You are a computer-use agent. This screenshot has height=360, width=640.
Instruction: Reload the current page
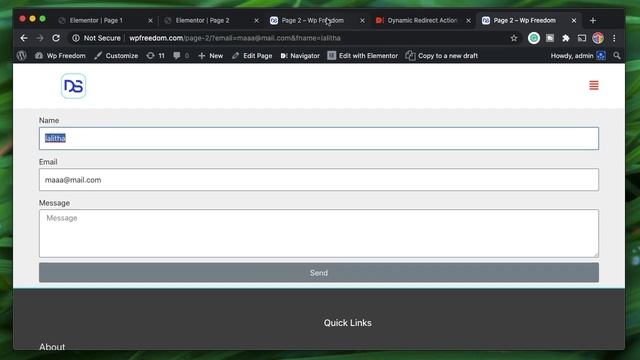point(56,38)
